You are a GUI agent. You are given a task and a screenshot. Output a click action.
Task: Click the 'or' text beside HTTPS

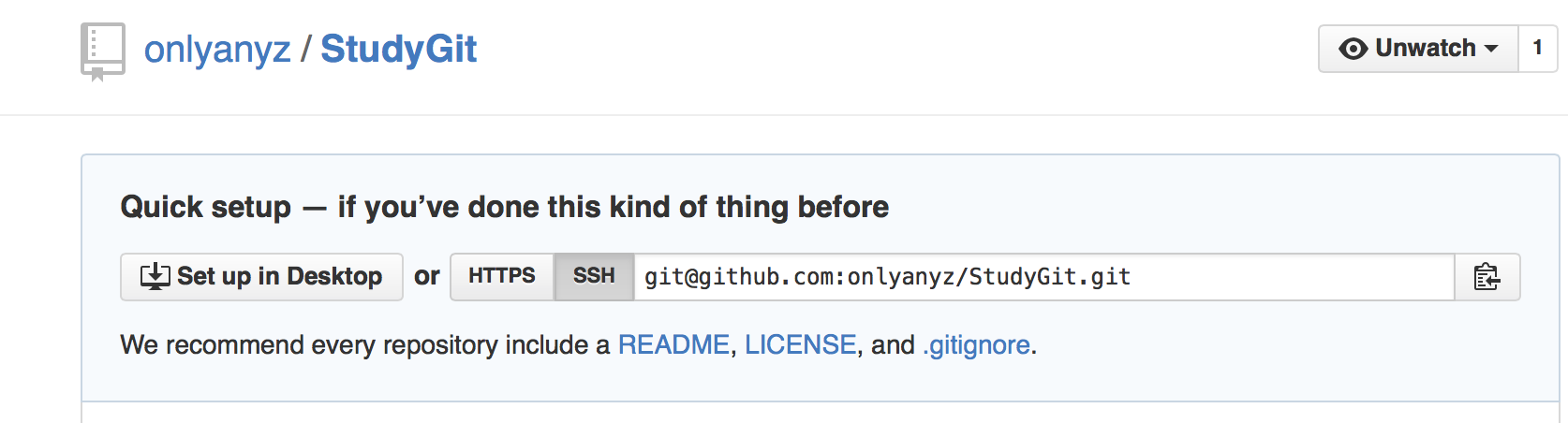(426, 277)
